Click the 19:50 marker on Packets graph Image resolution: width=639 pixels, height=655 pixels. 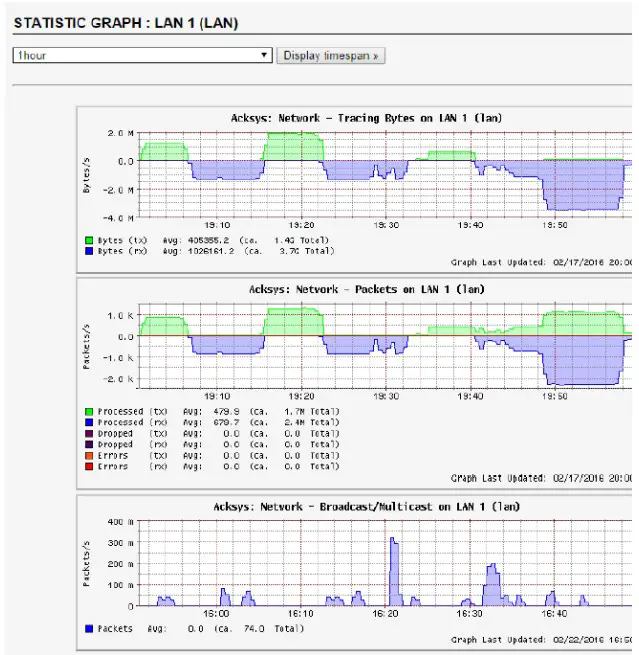pos(555,396)
